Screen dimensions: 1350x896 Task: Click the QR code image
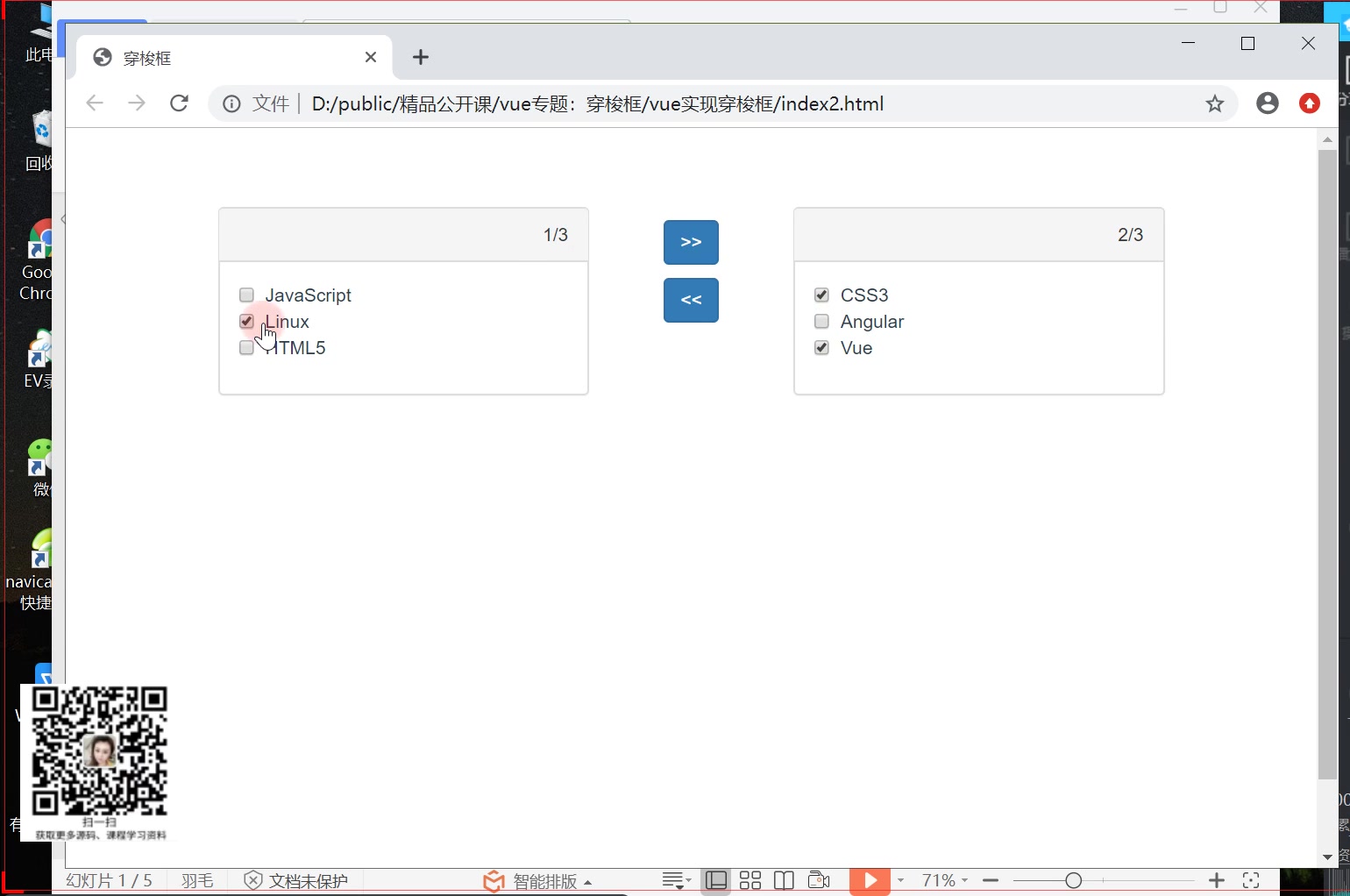coord(99,752)
